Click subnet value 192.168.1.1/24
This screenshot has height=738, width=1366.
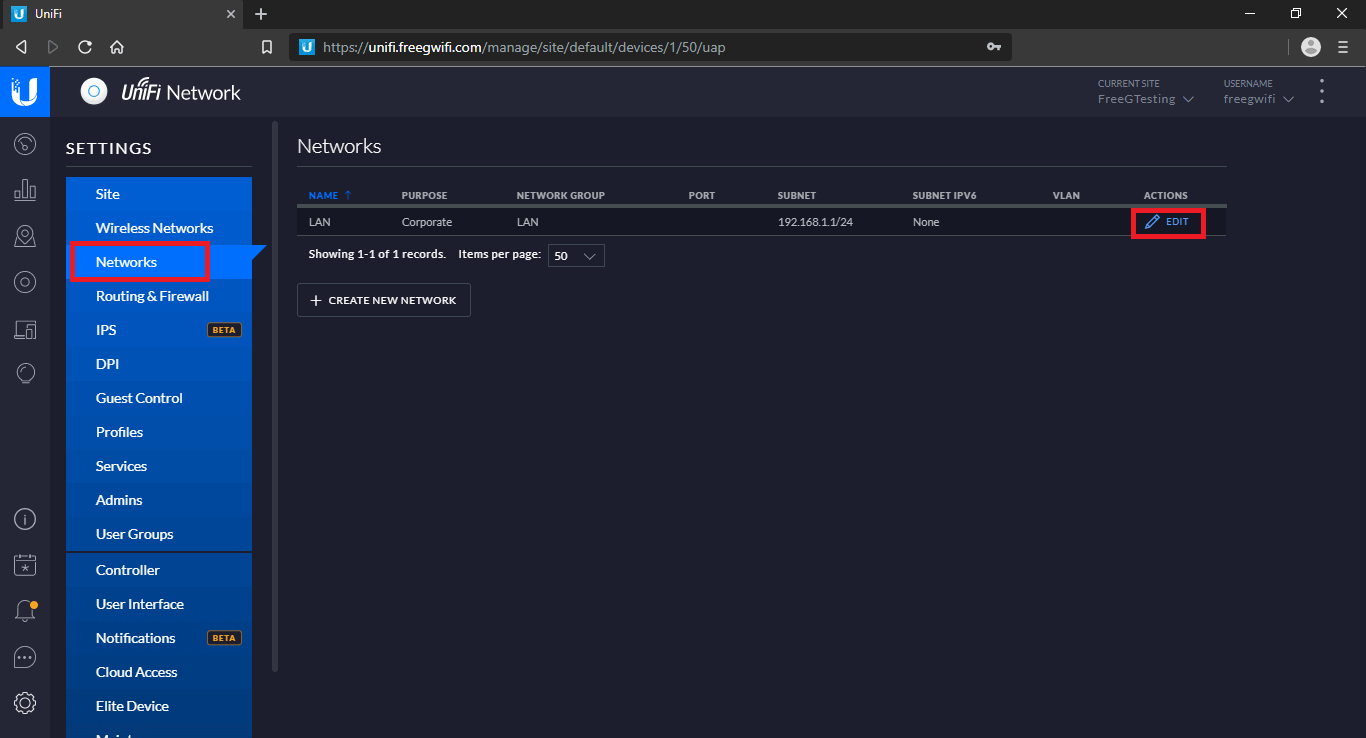click(x=815, y=222)
